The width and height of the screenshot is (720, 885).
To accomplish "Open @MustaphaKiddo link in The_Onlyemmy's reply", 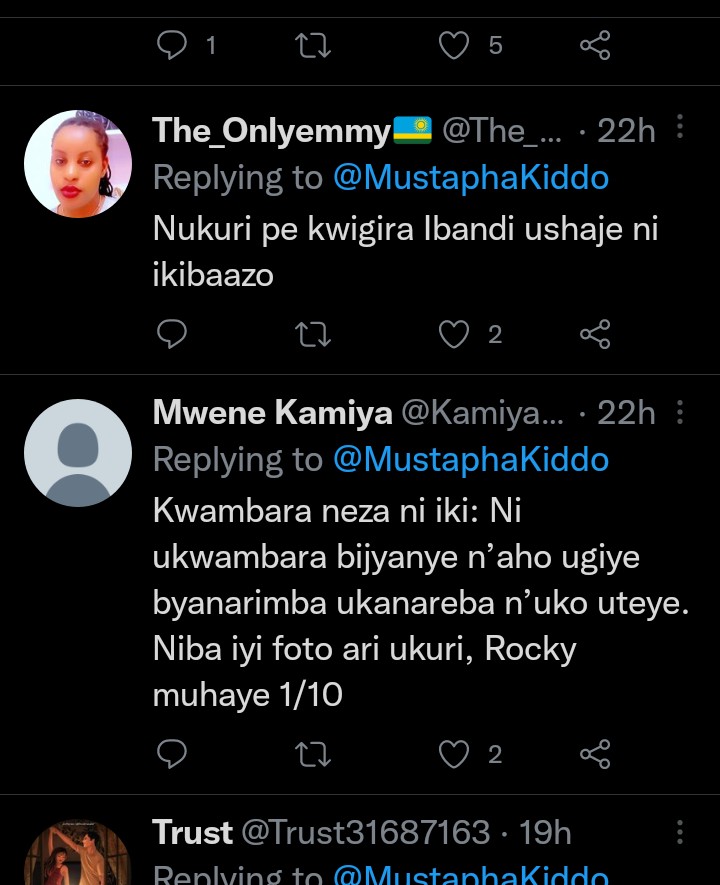I will (x=470, y=178).
